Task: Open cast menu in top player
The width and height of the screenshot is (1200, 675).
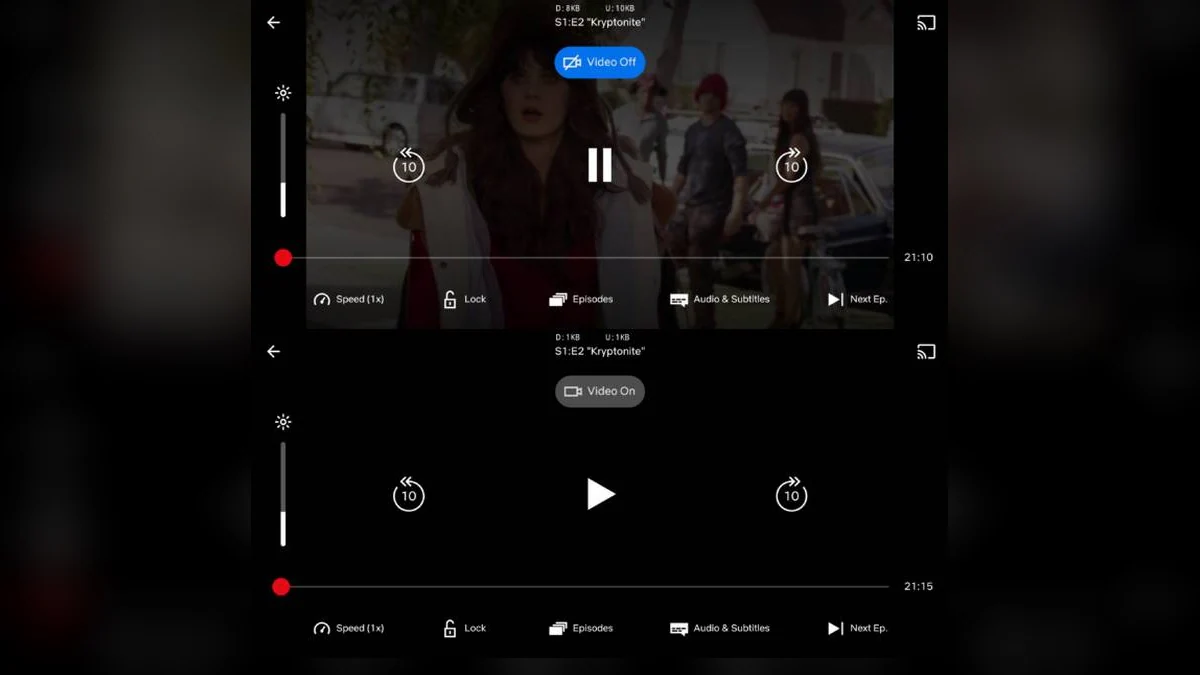Action: tap(926, 22)
